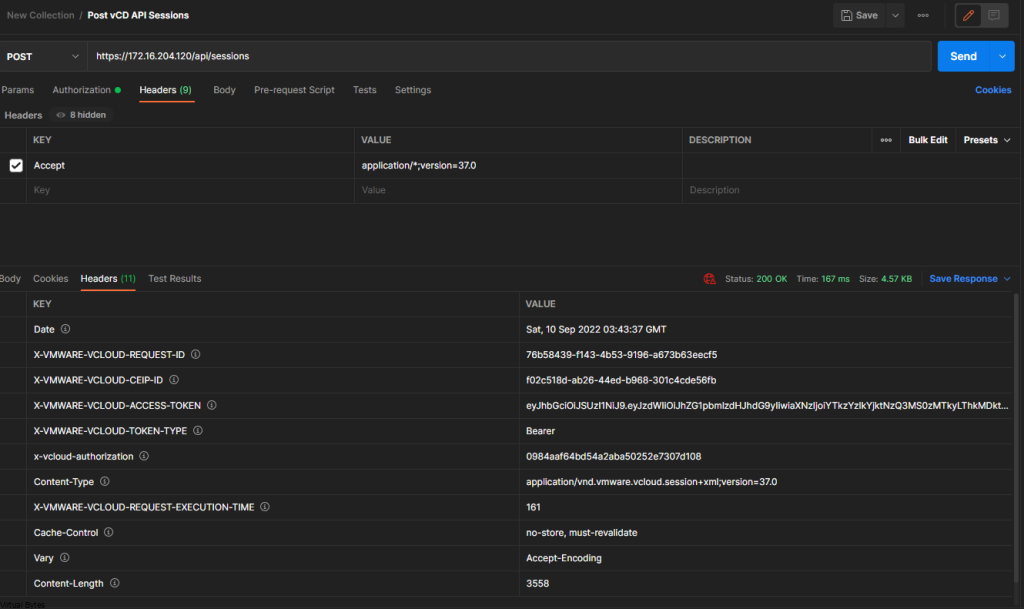Click the info icon beside Content-Type

coord(105,481)
